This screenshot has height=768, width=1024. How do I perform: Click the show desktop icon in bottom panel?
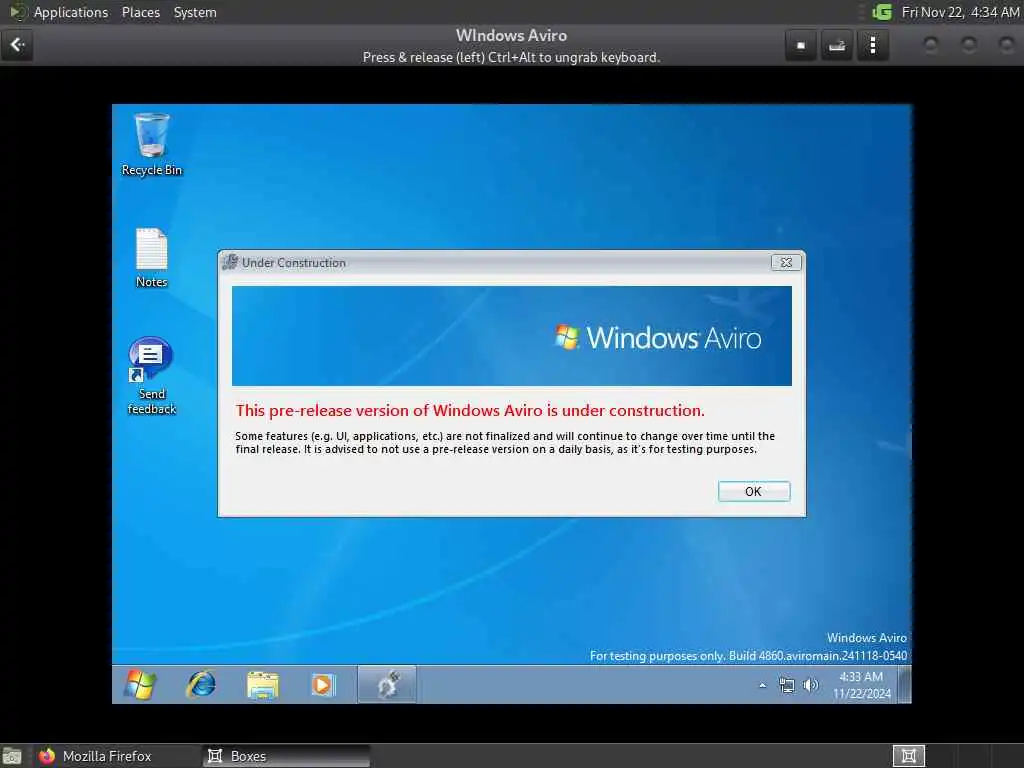coord(12,756)
